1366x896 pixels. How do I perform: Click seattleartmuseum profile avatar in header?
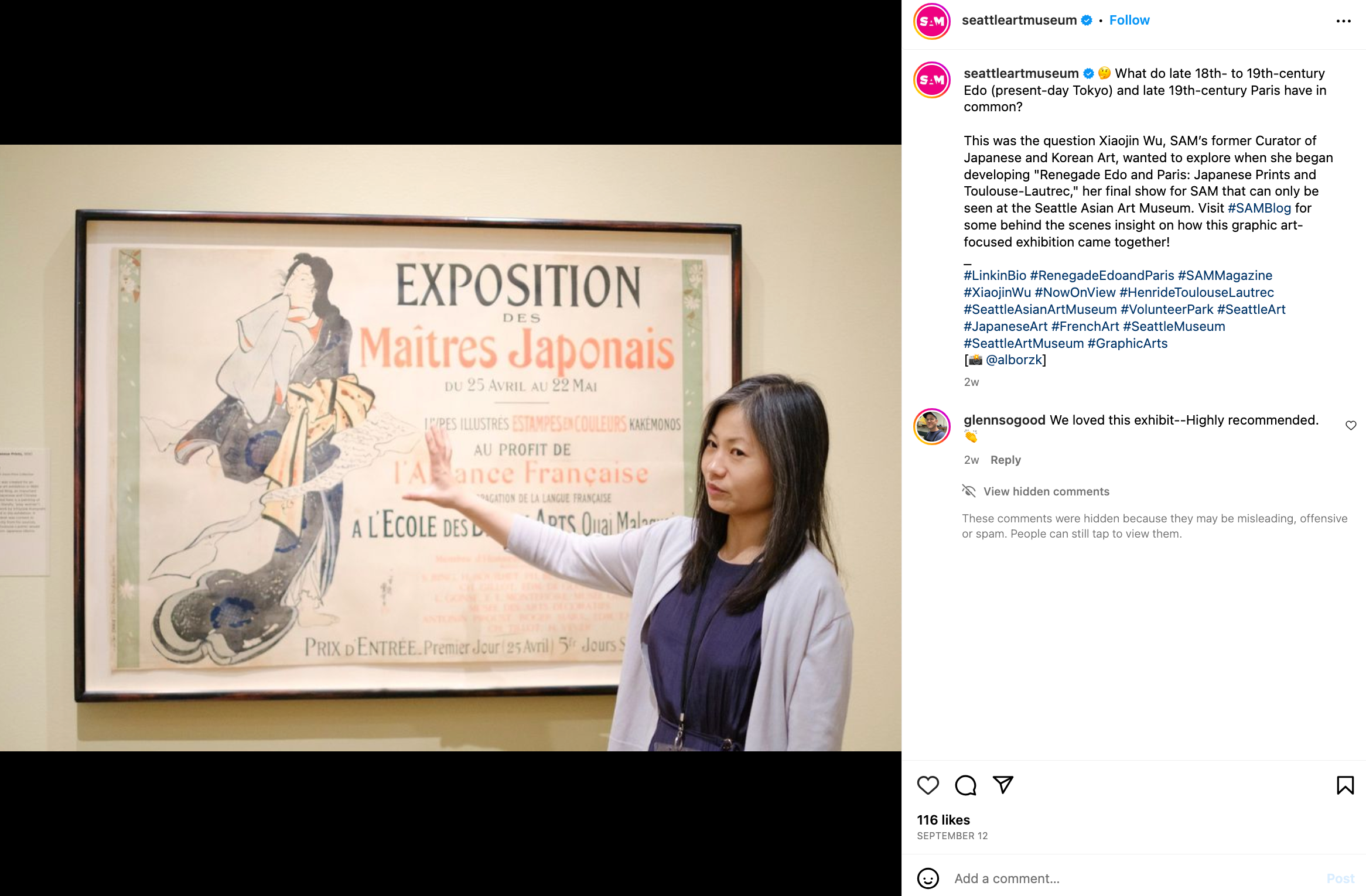click(932, 22)
